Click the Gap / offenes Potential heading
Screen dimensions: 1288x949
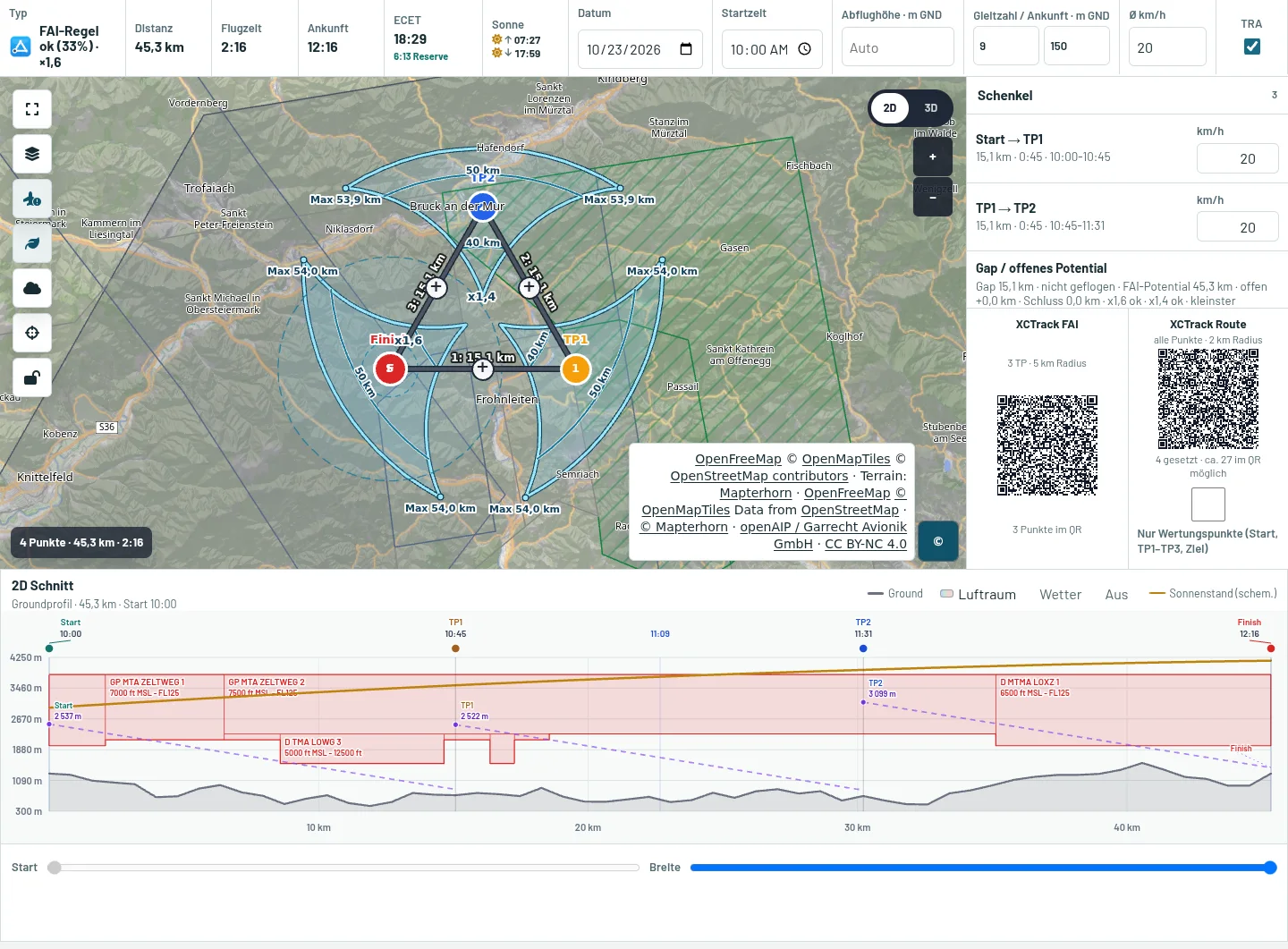click(1041, 268)
